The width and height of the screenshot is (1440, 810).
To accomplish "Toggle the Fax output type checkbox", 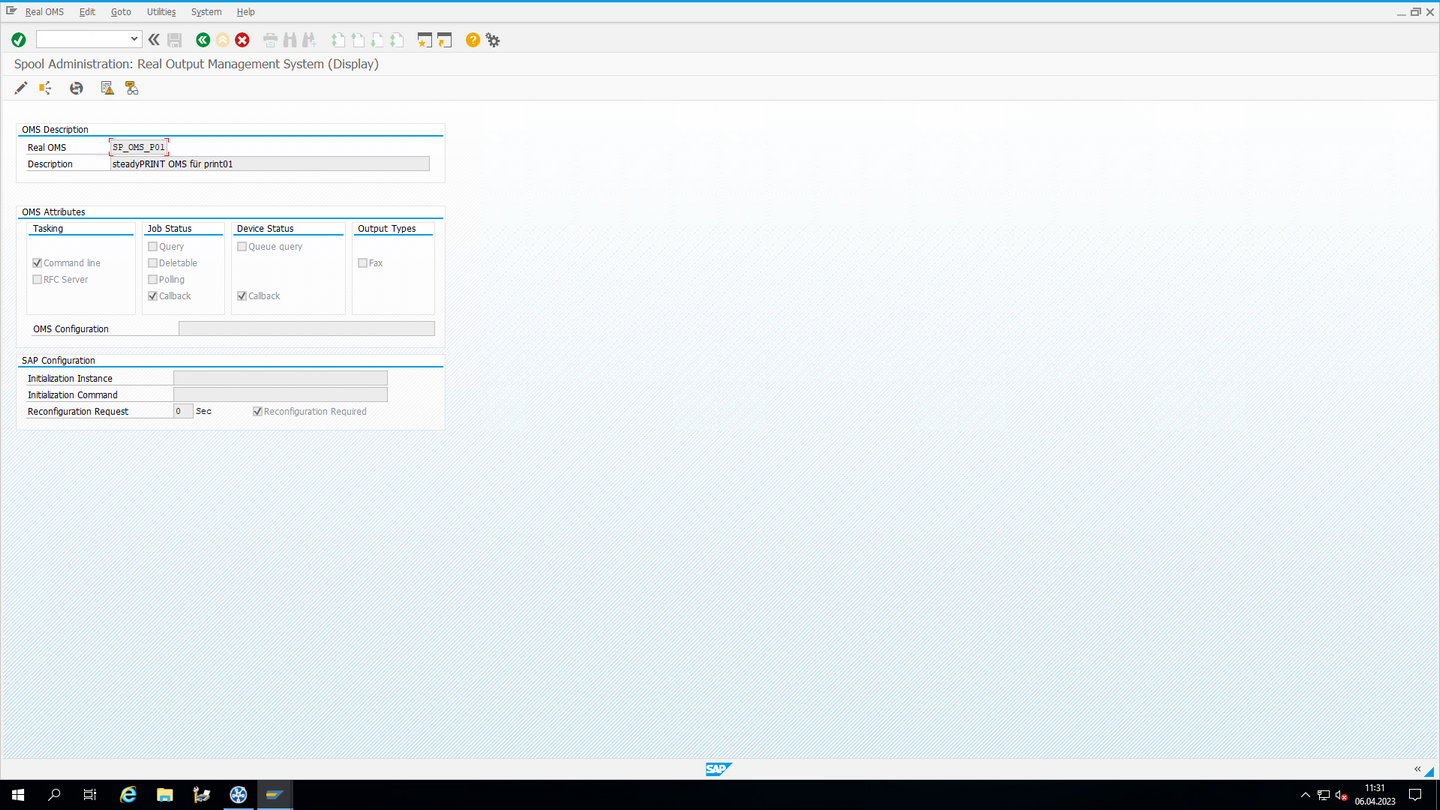I will pyautogui.click(x=363, y=263).
